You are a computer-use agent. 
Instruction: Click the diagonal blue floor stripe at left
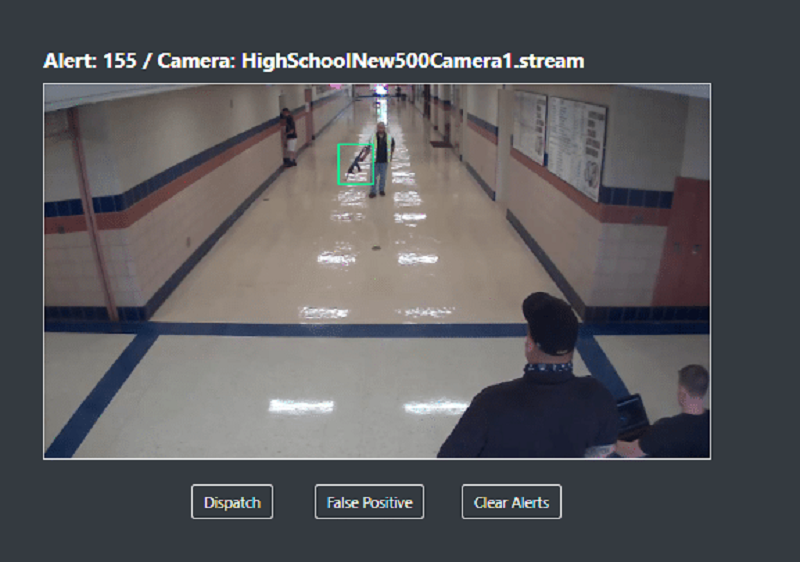(x=100, y=395)
